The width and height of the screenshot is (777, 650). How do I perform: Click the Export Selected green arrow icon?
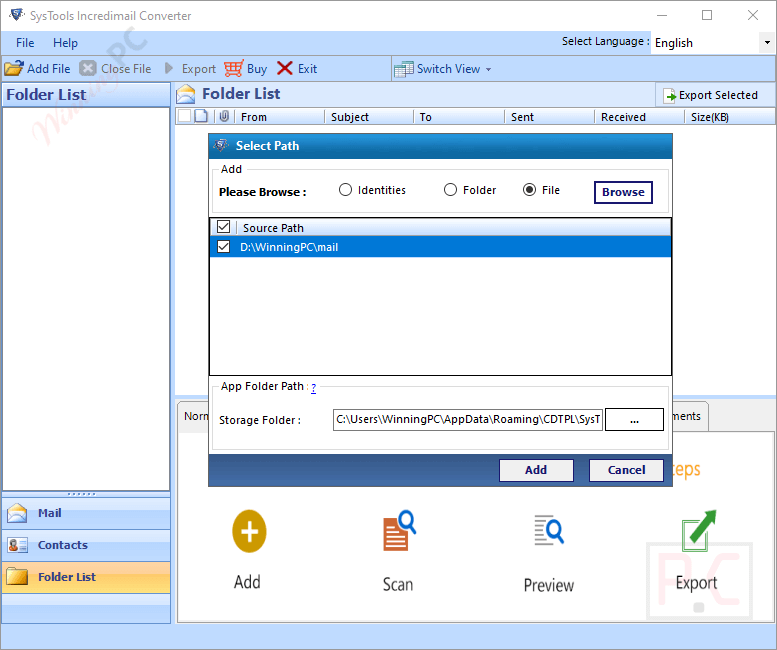coord(670,96)
